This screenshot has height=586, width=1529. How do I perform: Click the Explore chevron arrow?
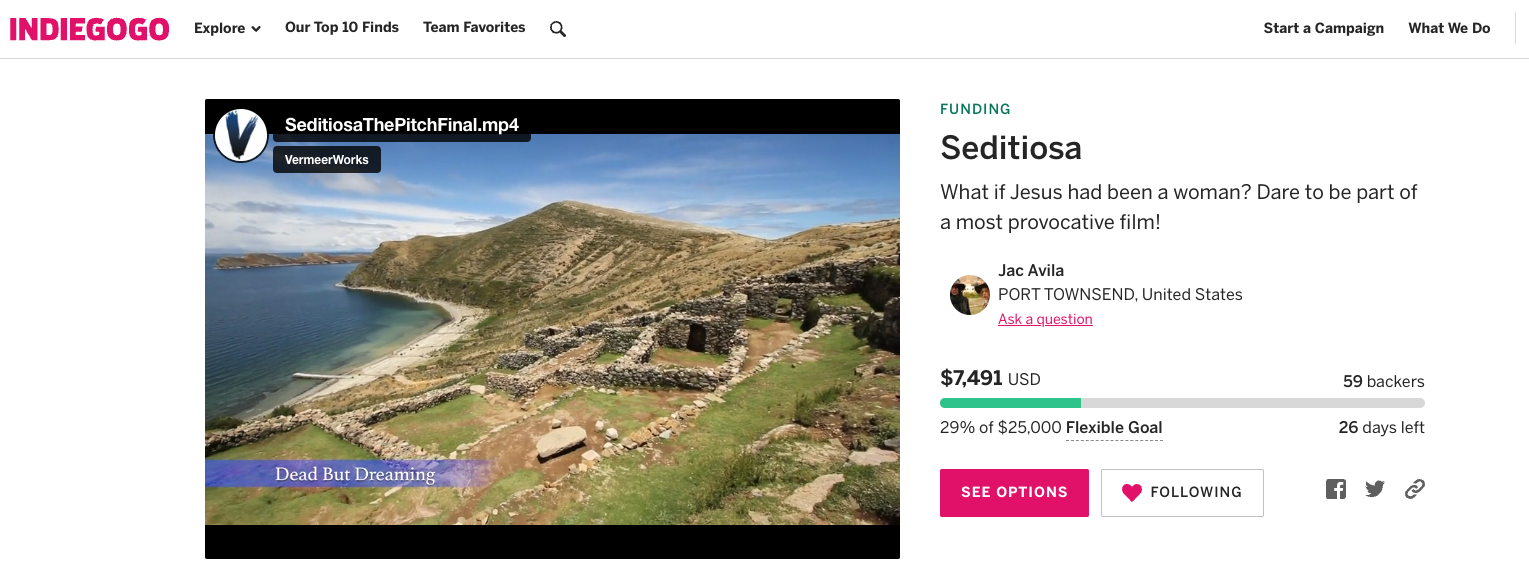256,29
